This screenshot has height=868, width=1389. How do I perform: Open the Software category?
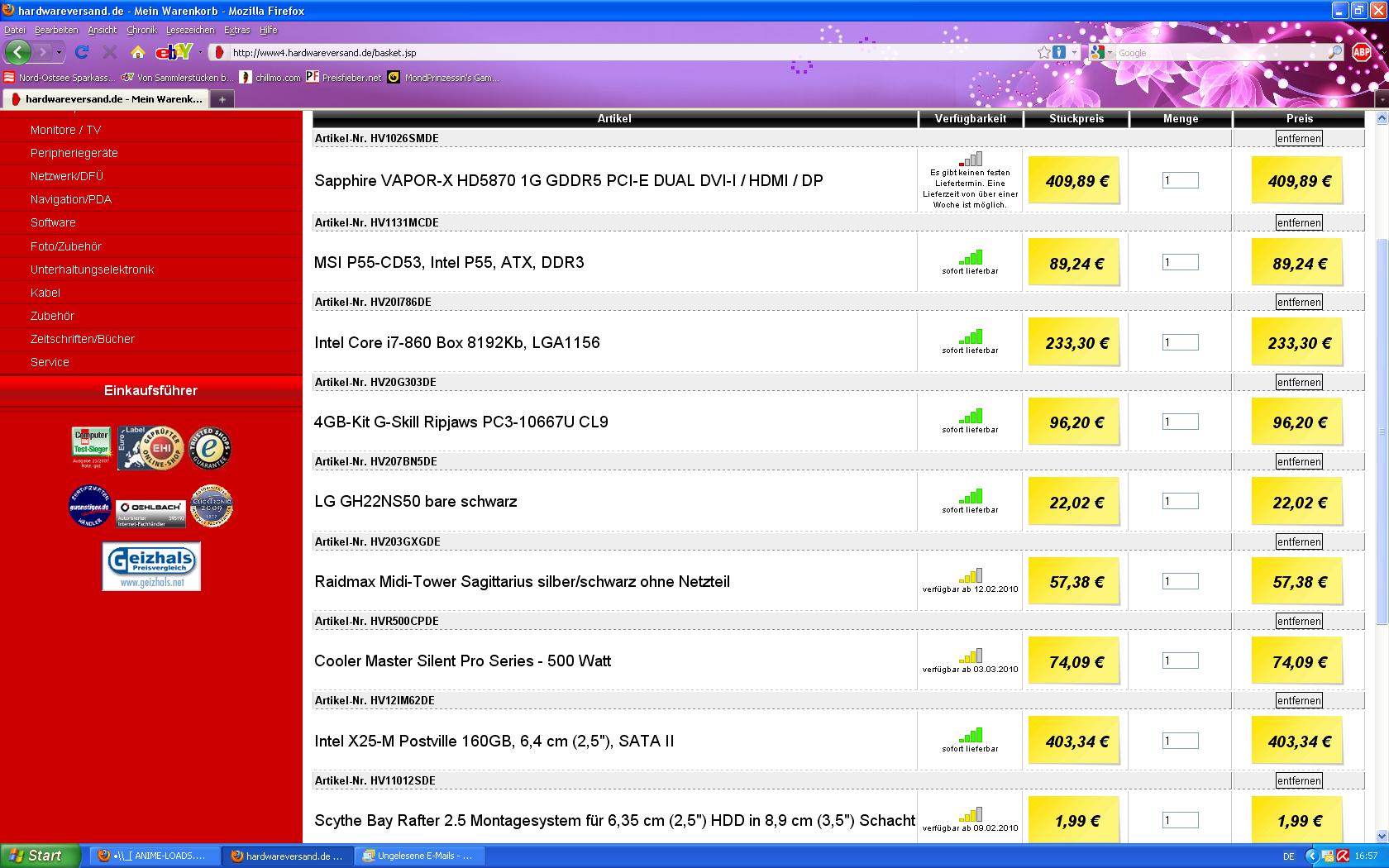point(53,222)
